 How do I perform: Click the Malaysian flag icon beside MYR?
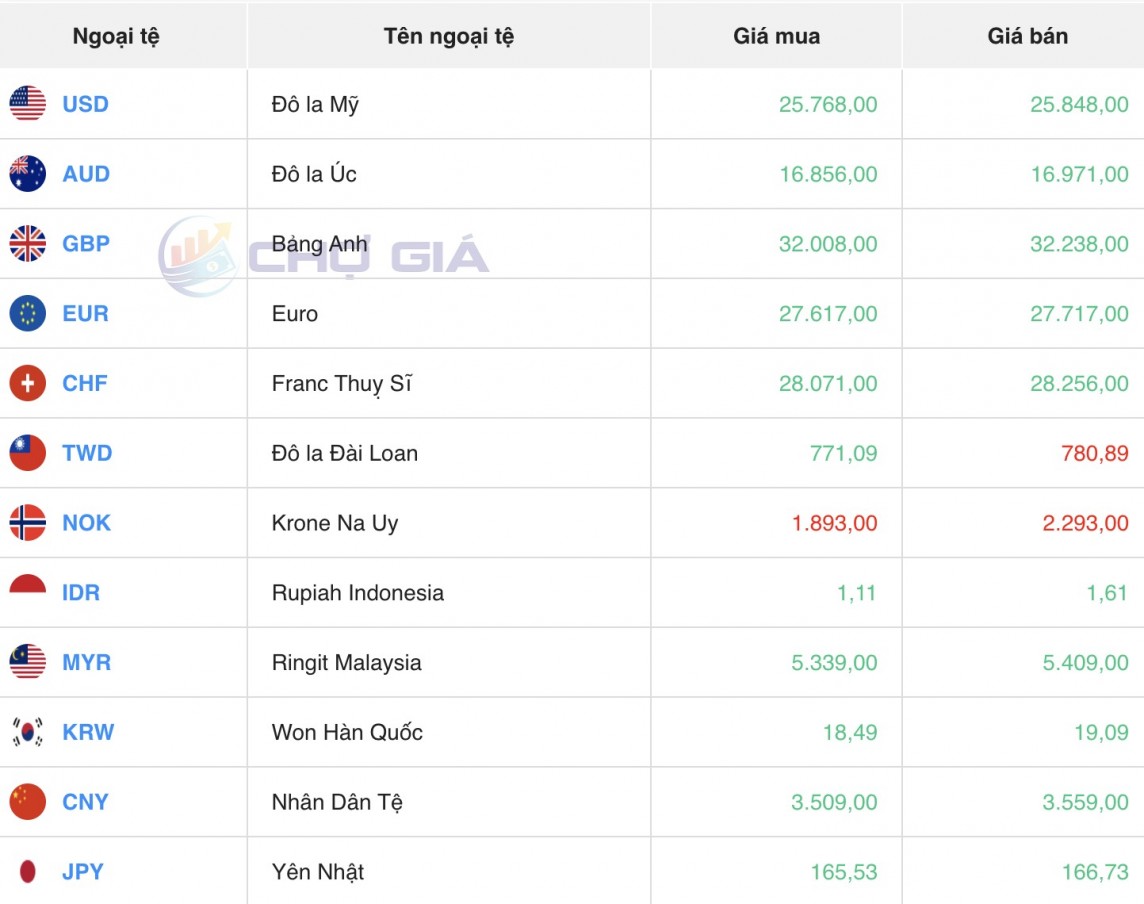click(27, 662)
